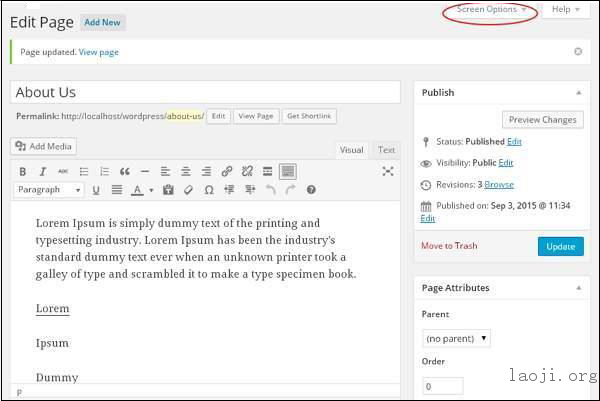Undo the last change

point(271,189)
